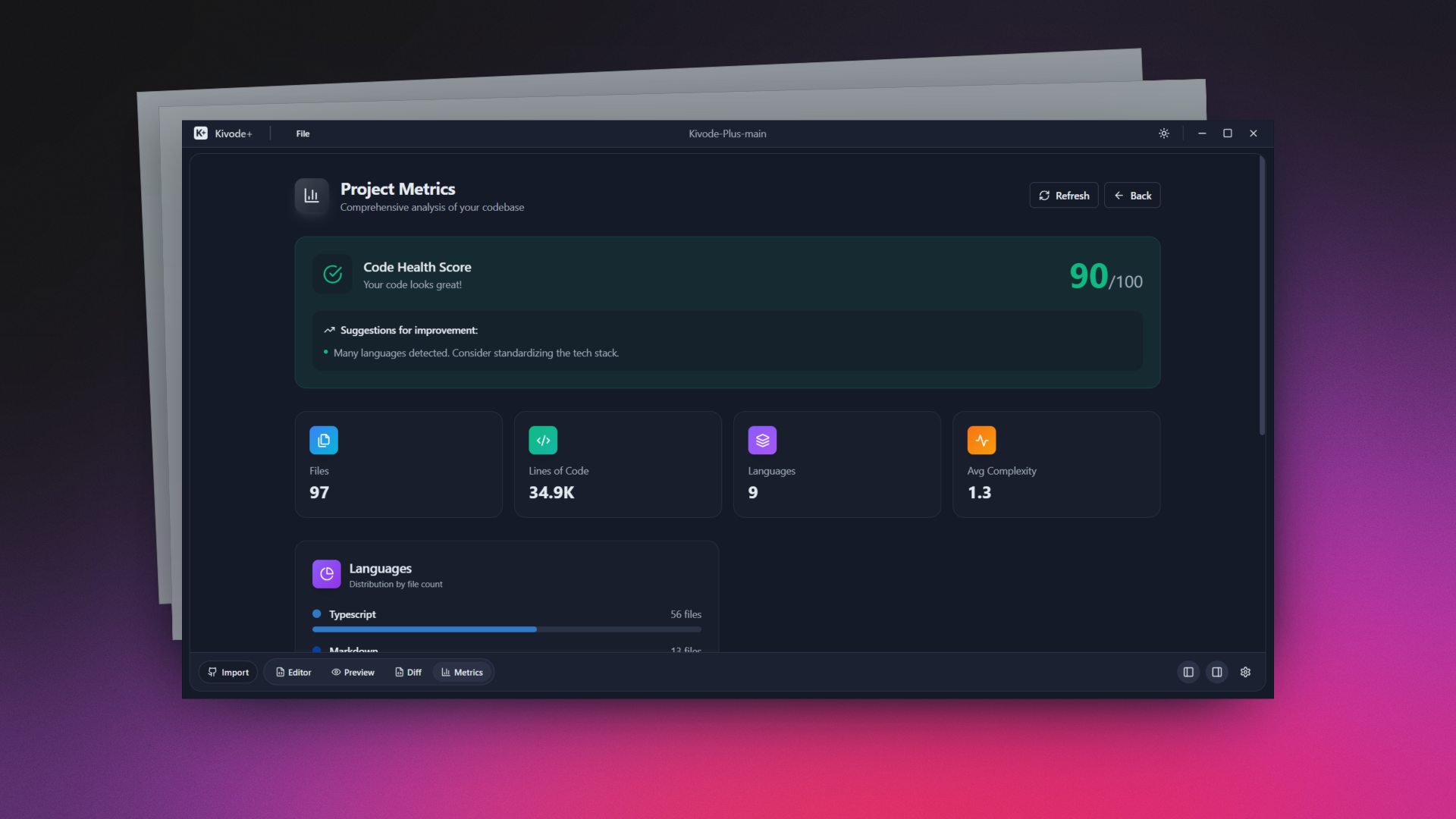The image size is (1456, 819).
Task: Click the Back button
Action: pos(1132,195)
